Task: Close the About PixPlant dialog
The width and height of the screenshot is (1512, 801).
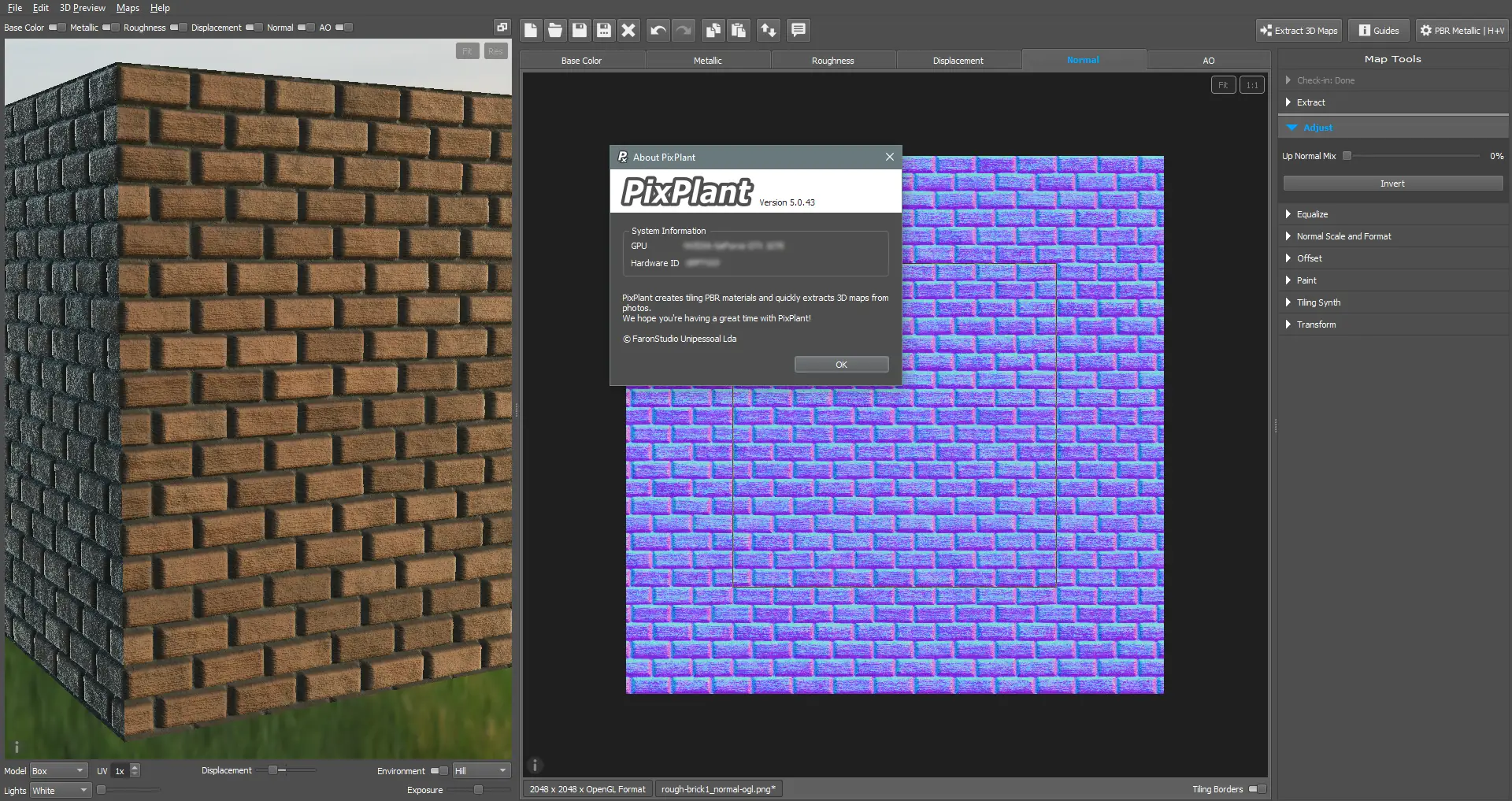Action: (890, 157)
